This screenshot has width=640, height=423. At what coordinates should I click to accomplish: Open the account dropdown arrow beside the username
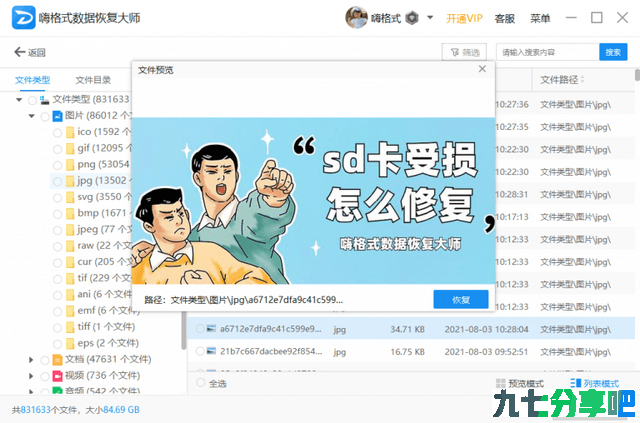point(430,18)
